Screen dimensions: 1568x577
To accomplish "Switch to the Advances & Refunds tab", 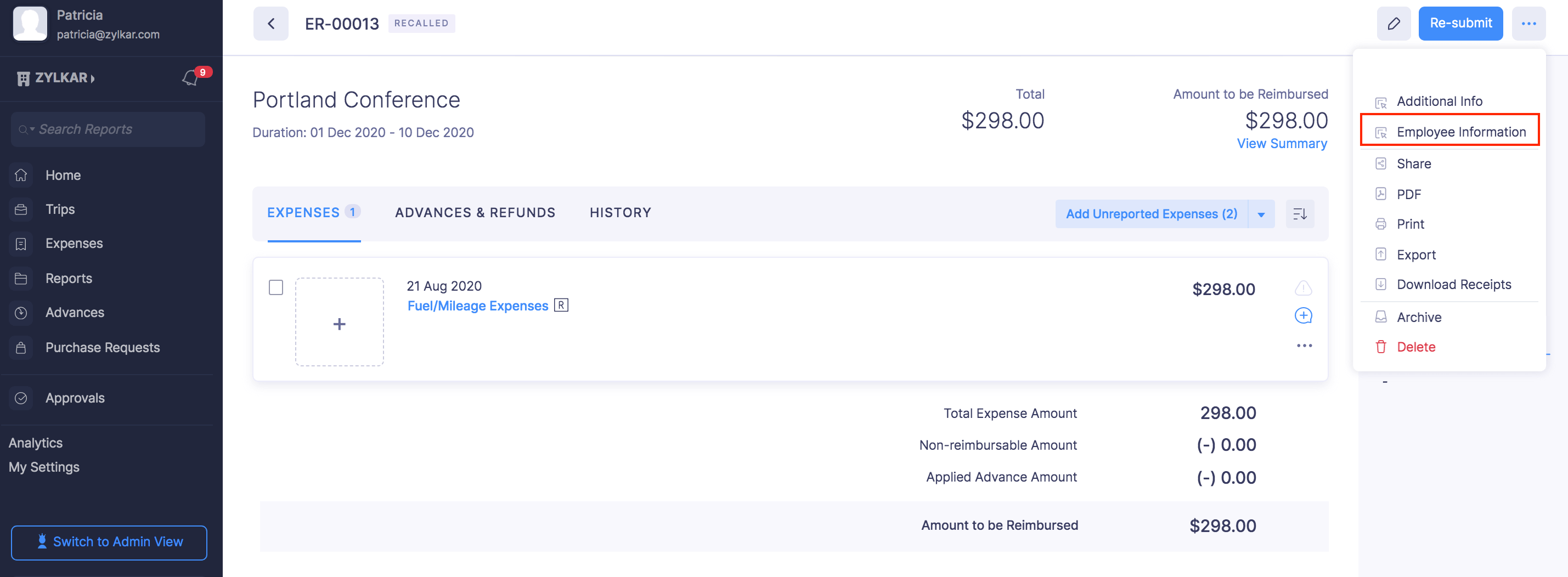I will click(x=475, y=212).
